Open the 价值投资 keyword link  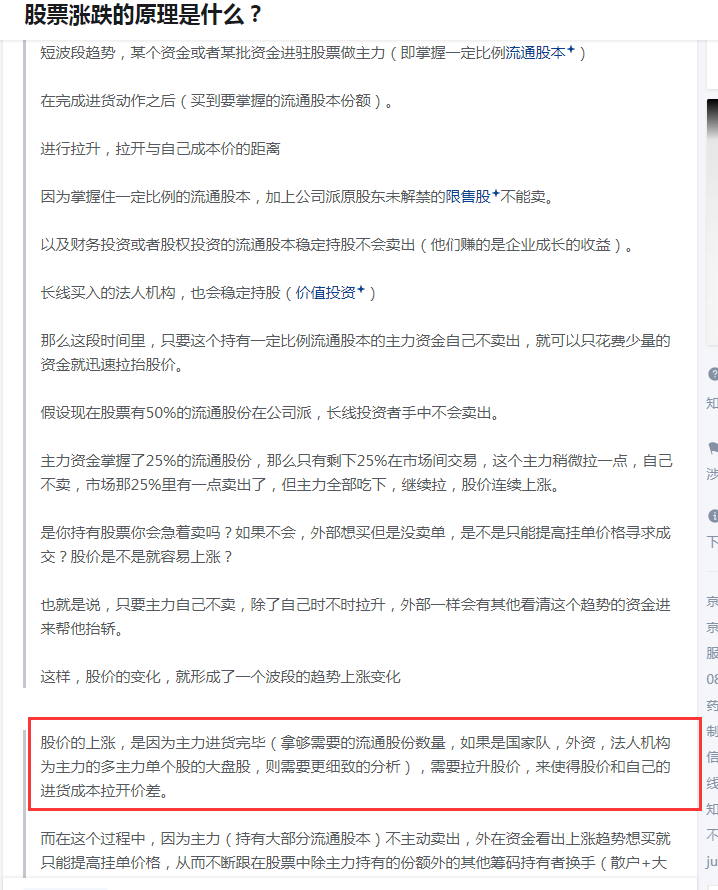pyautogui.click(x=325, y=293)
